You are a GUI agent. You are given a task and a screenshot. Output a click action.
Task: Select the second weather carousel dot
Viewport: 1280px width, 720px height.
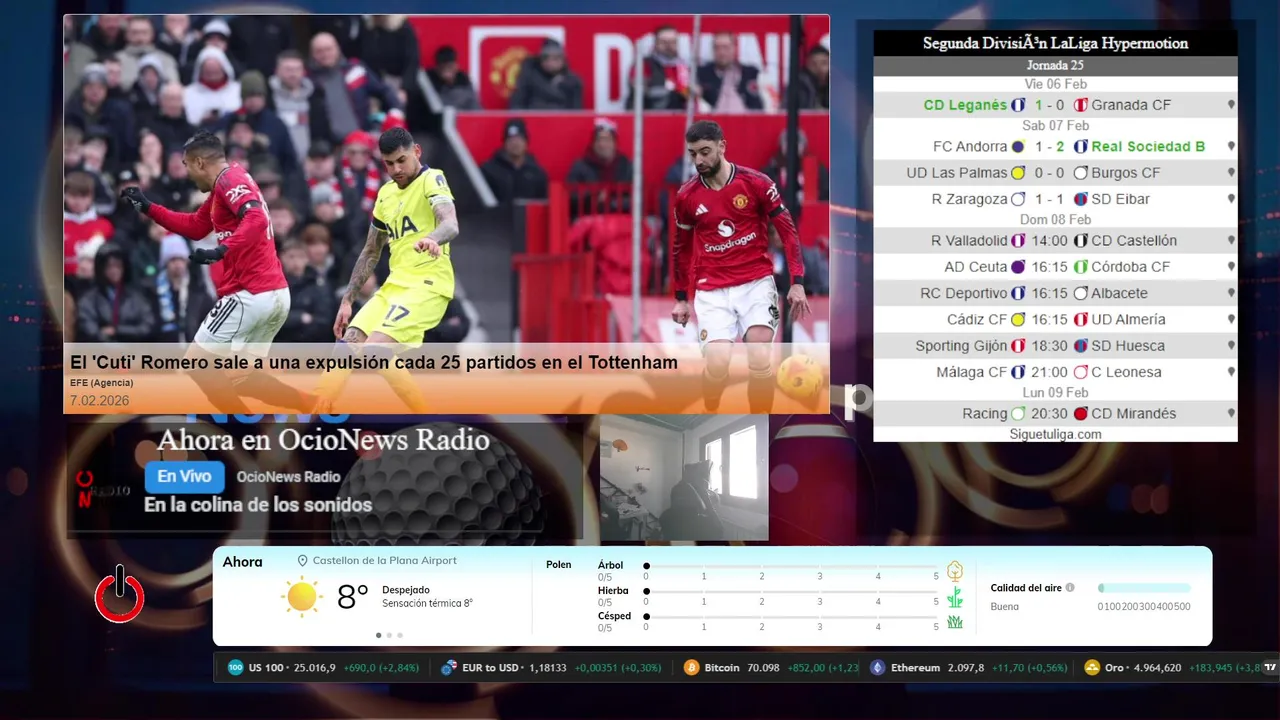pyautogui.click(x=389, y=635)
